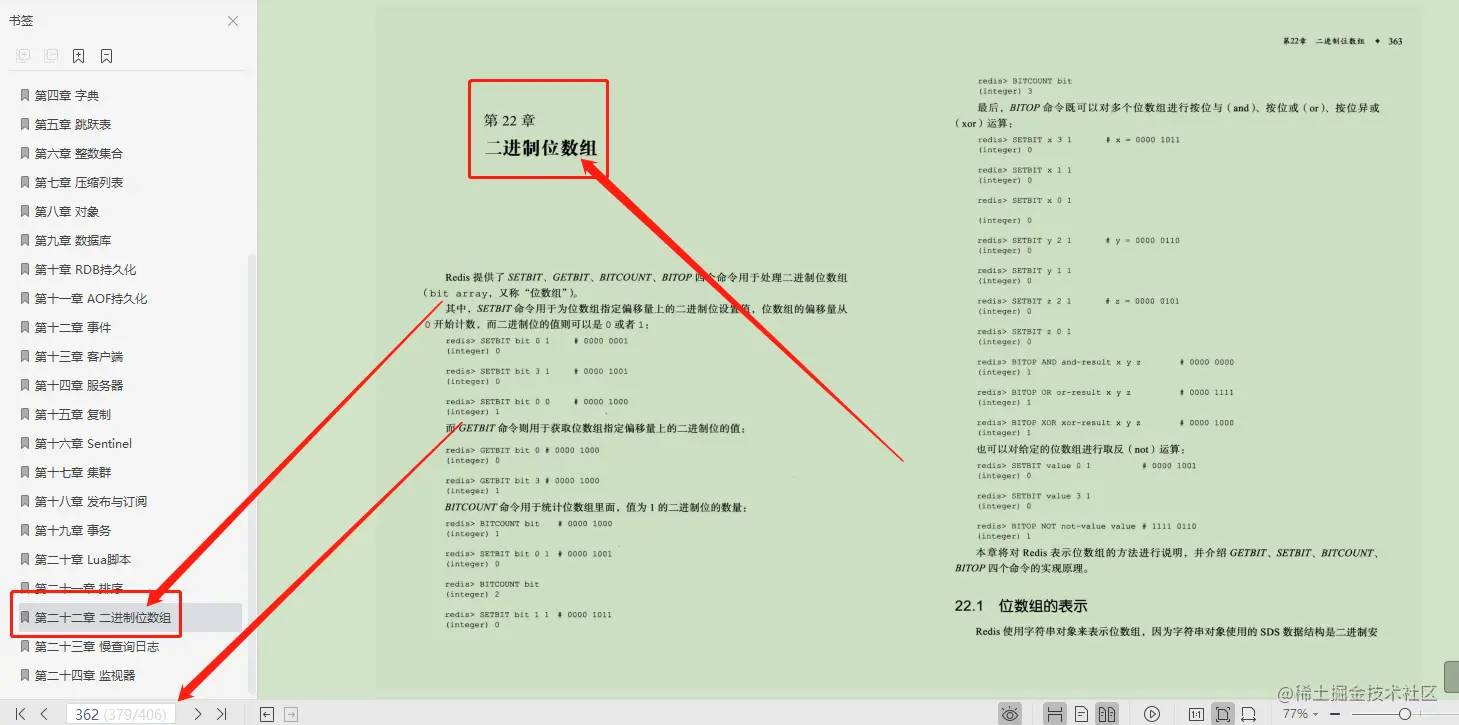Start the slideshow play mode
The height and width of the screenshot is (725, 1459).
point(1152,714)
